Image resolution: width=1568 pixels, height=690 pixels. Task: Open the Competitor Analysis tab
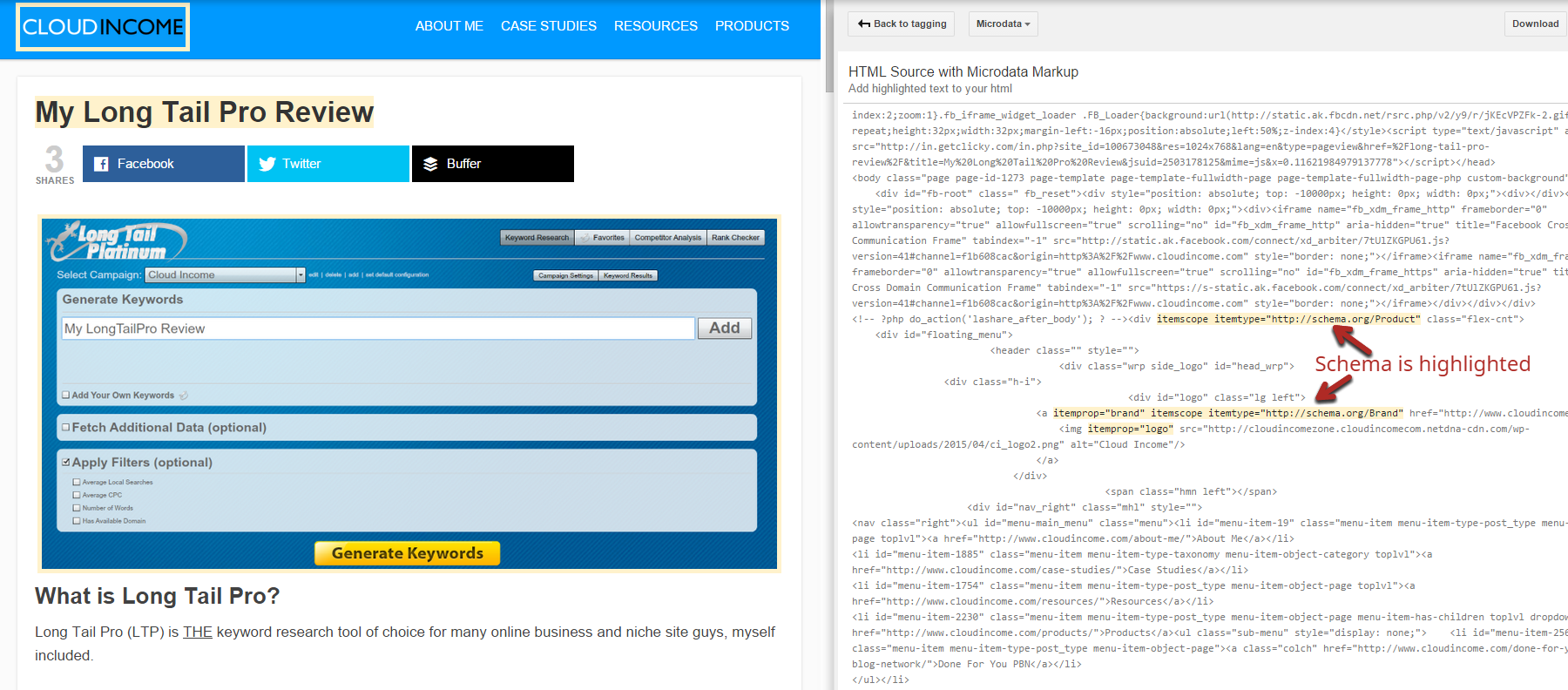pos(667,238)
